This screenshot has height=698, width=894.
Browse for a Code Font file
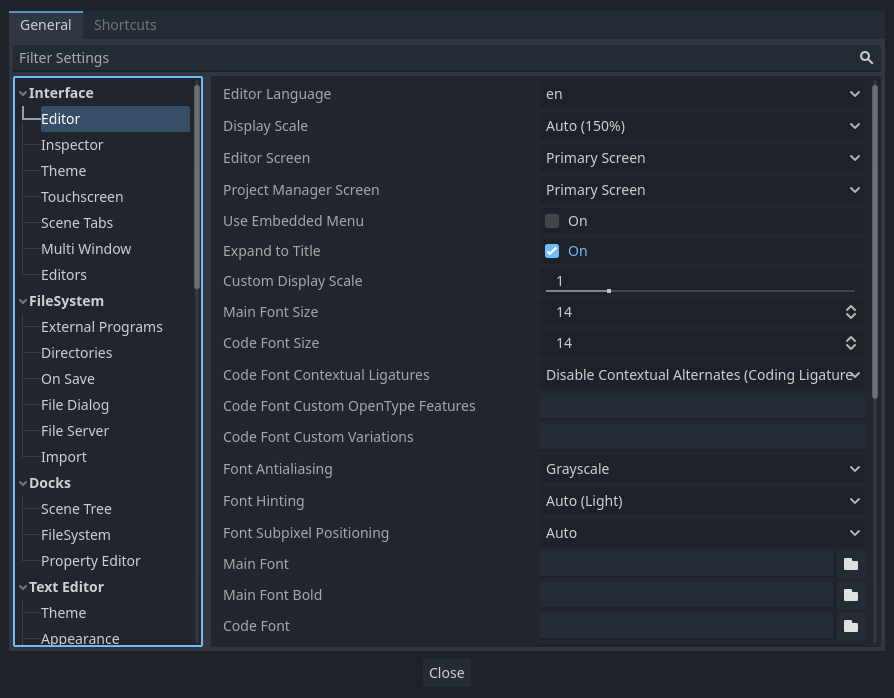point(851,625)
